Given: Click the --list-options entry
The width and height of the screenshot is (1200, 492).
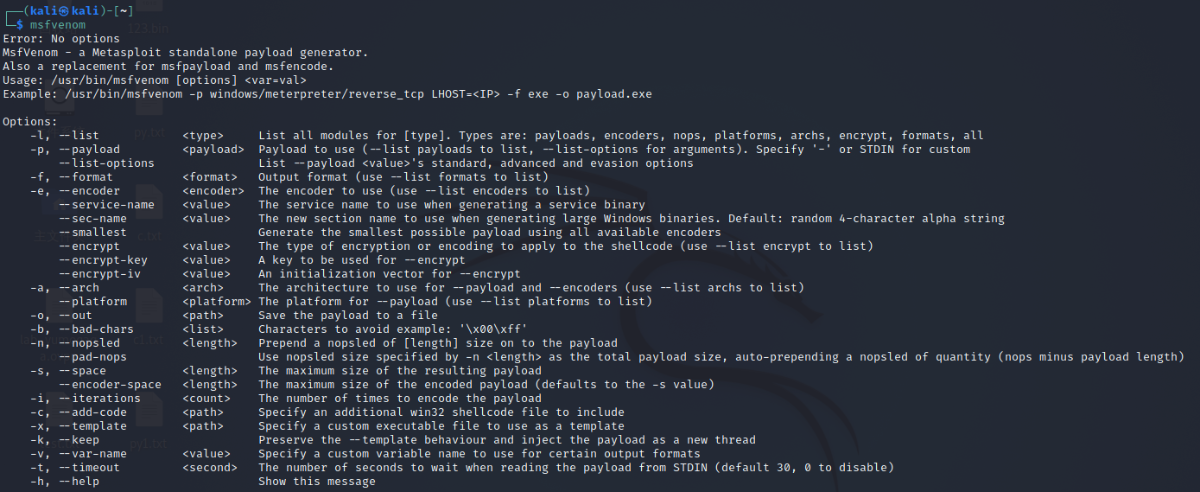Looking at the screenshot, I should pyautogui.click(x=106, y=163).
